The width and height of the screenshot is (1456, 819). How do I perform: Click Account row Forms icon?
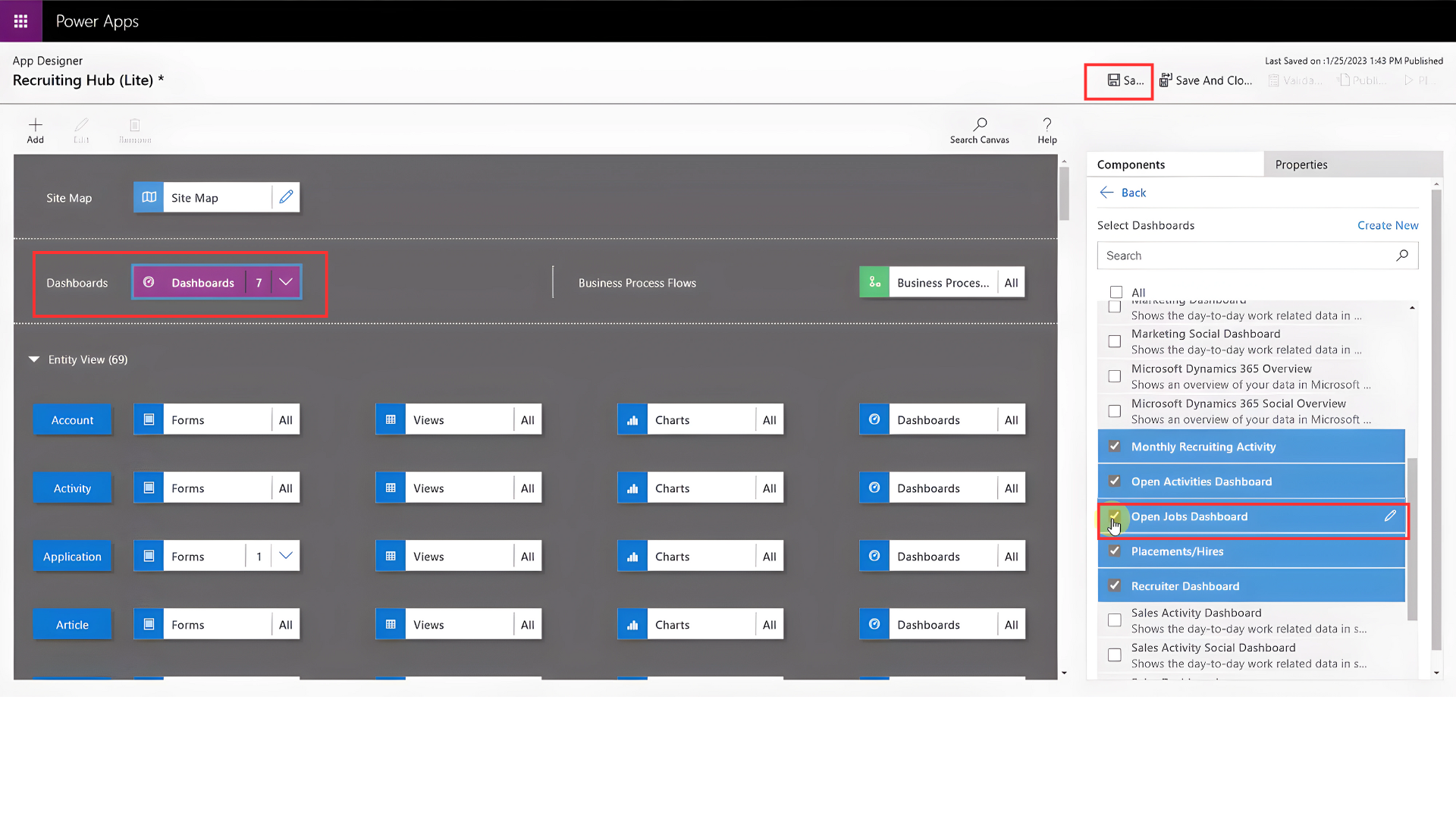149,419
